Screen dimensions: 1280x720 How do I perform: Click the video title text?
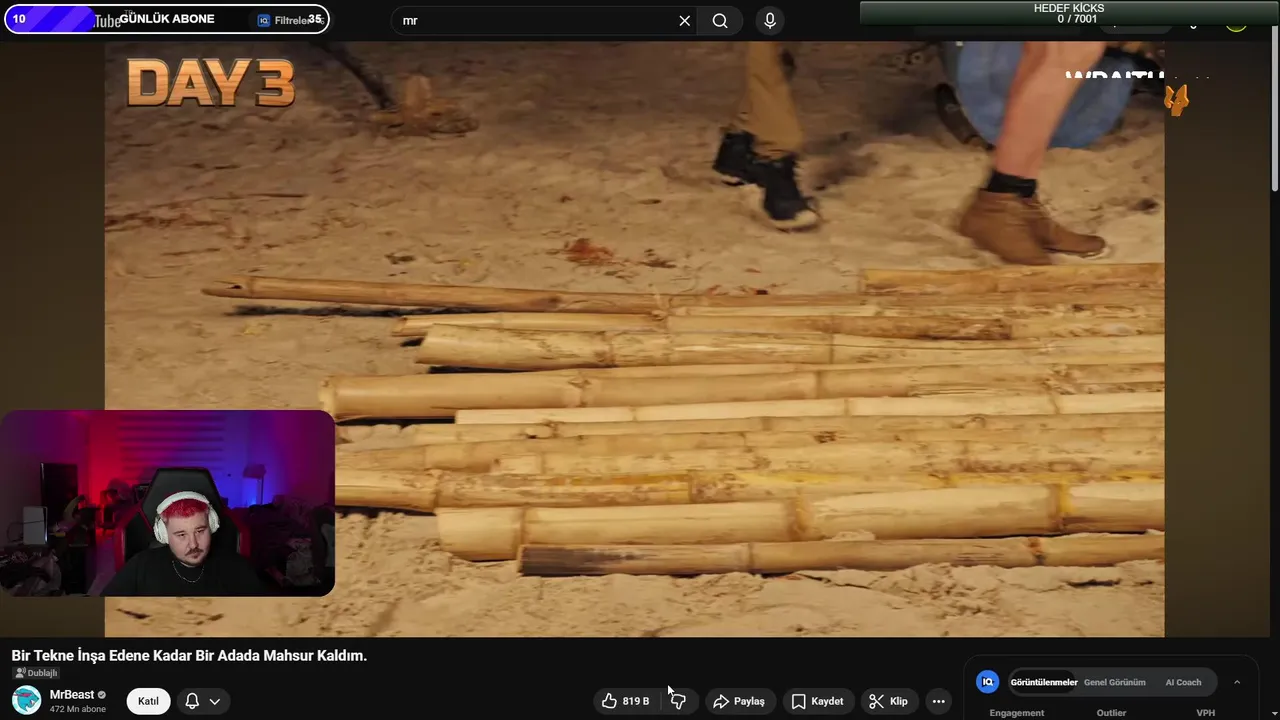coord(189,656)
